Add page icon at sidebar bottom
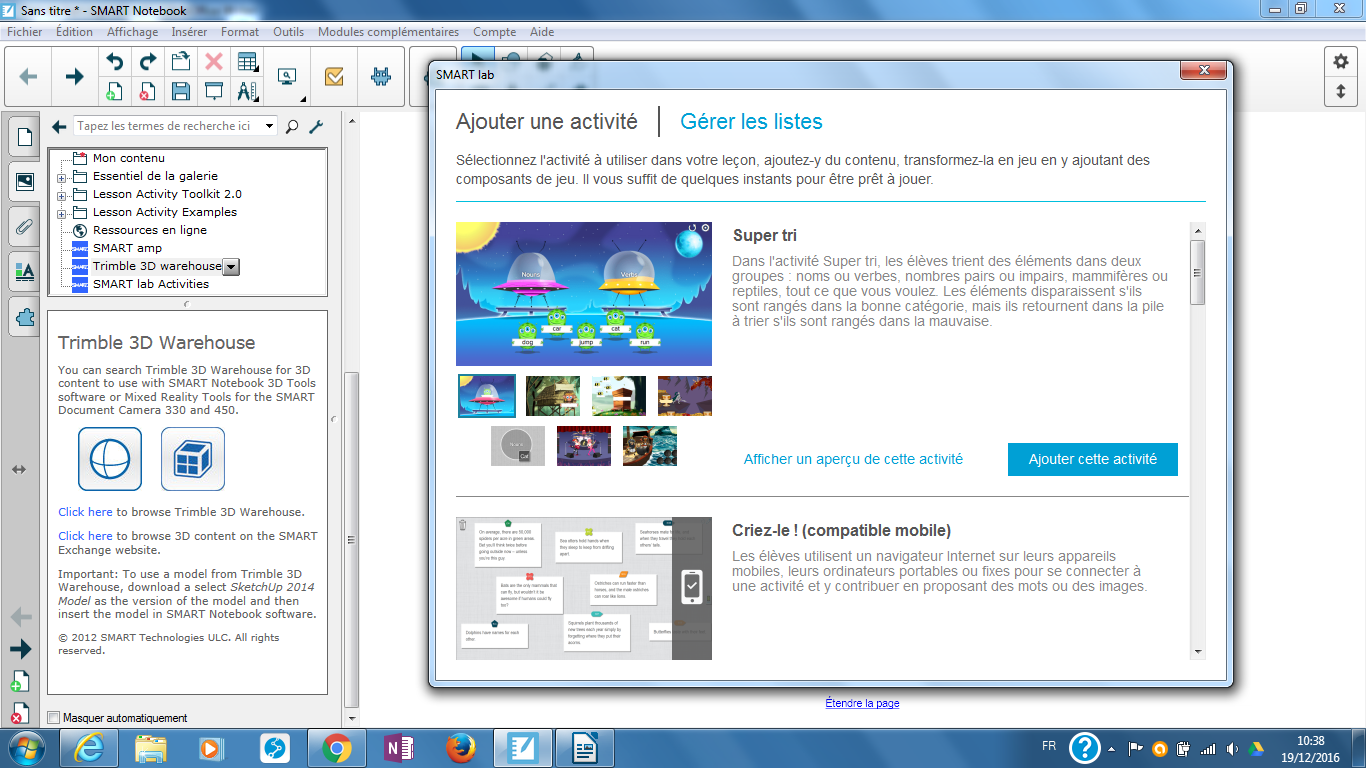This screenshot has height=768, width=1366. [19, 683]
